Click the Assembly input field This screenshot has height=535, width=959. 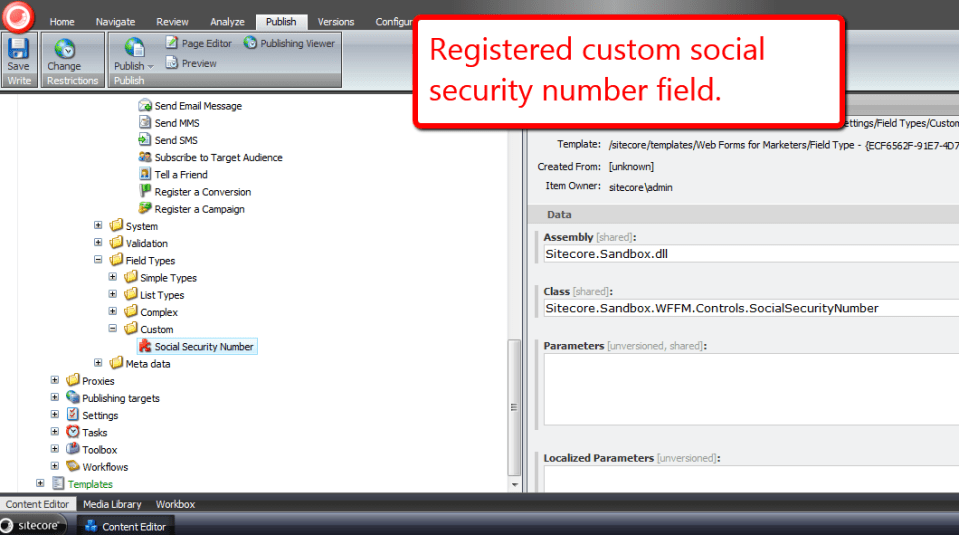(751, 254)
